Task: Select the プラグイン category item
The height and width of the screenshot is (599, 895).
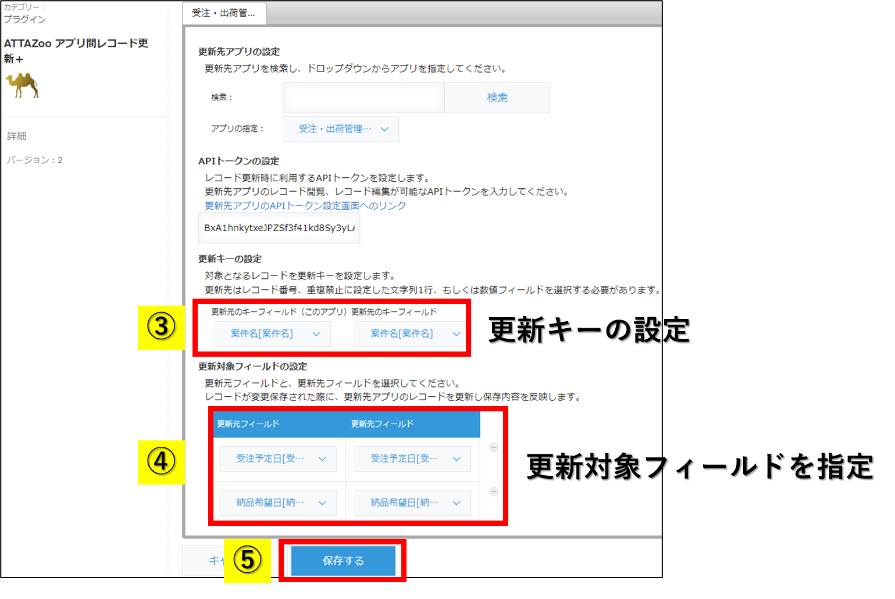Action: point(26,16)
